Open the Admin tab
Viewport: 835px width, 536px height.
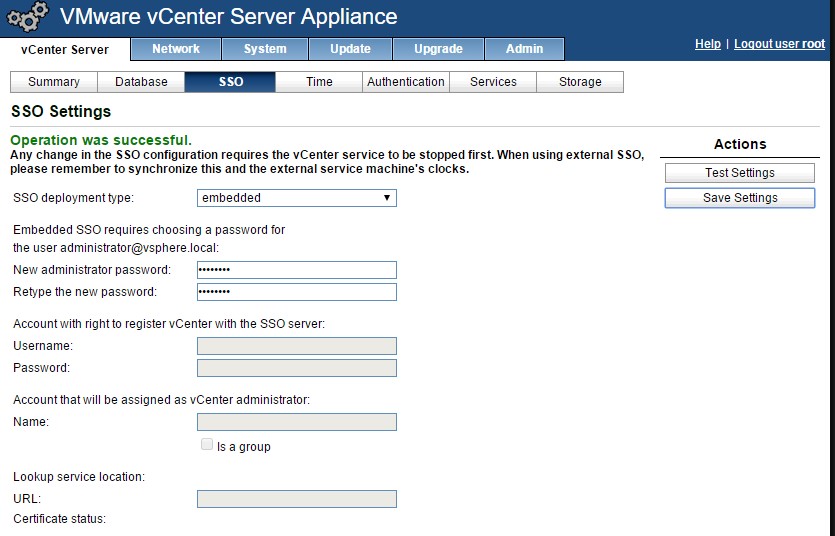pyautogui.click(x=525, y=49)
